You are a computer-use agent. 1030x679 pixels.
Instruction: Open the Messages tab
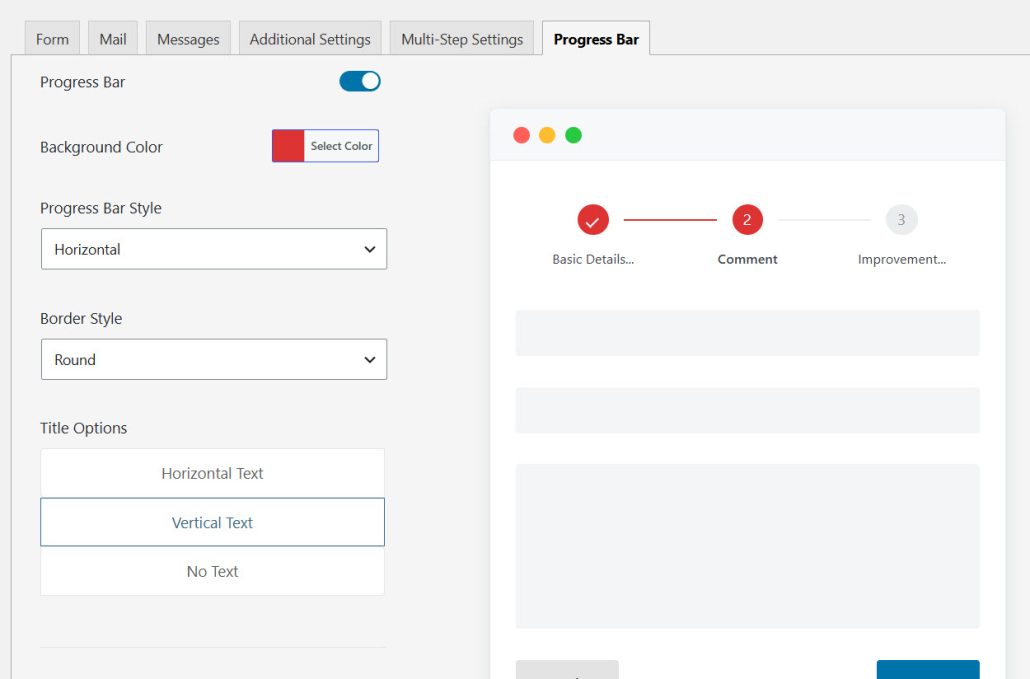click(188, 39)
